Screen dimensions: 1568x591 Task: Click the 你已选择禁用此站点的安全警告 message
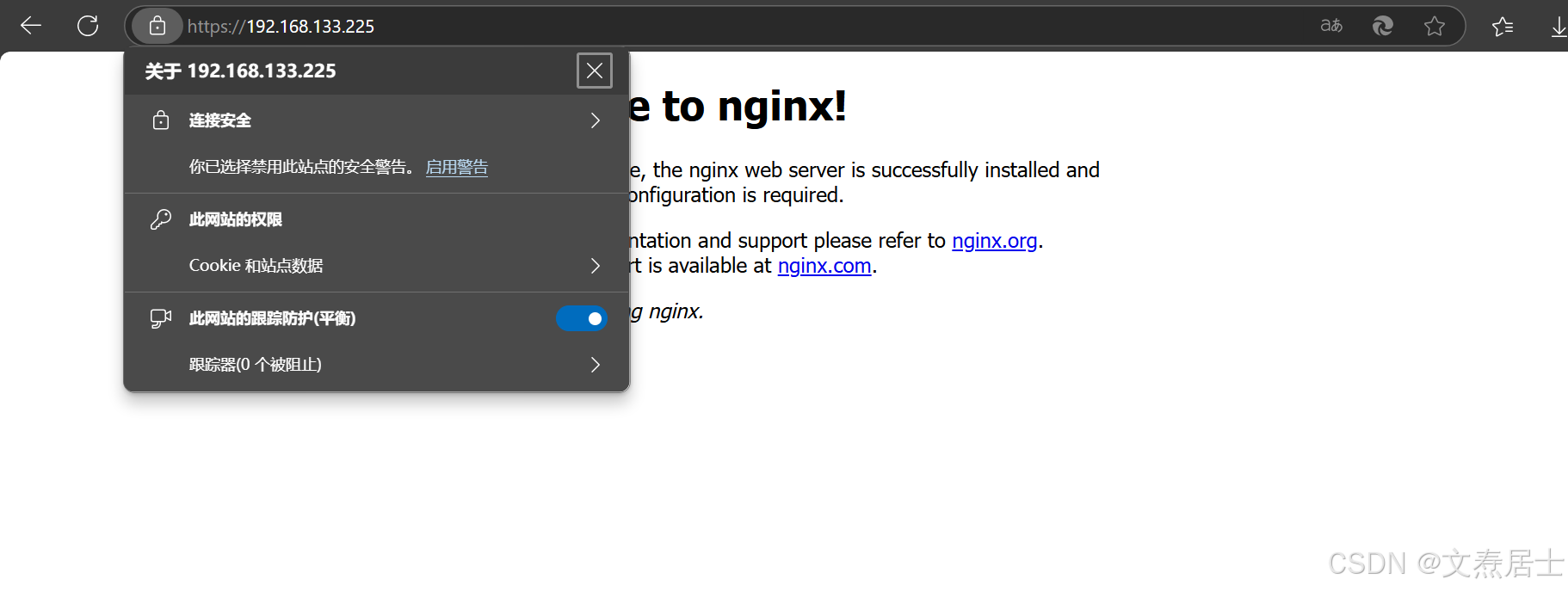pyautogui.click(x=302, y=167)
